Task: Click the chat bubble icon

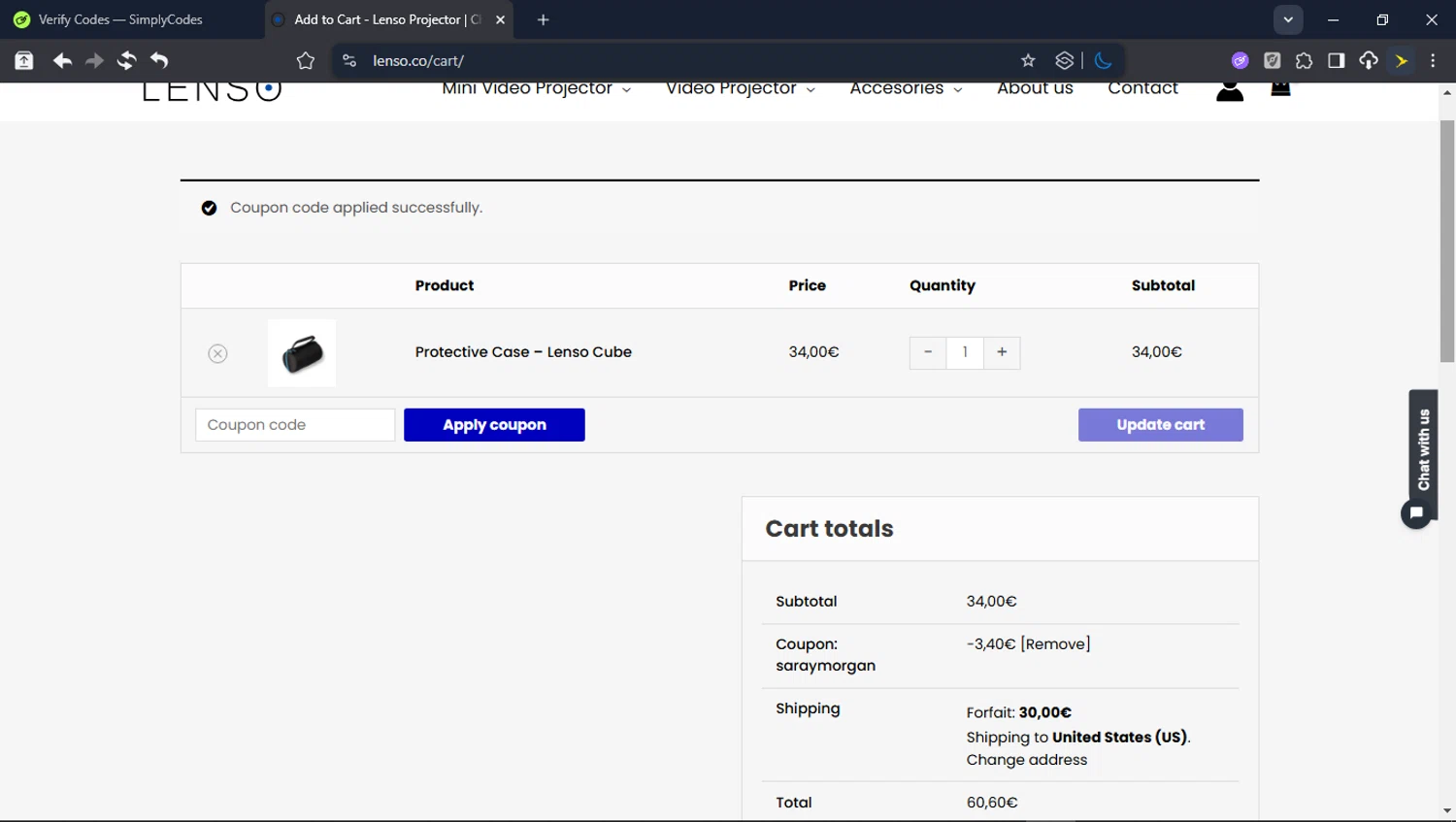Action: tap(1416, 513)
